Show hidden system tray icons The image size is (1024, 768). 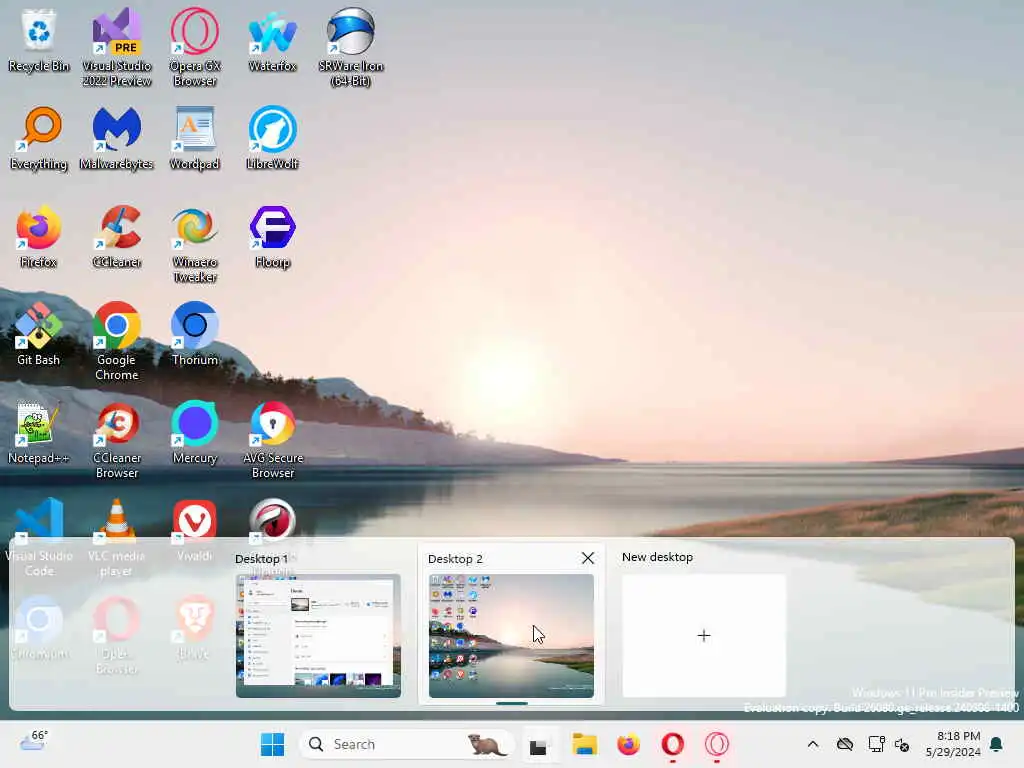pyautogui.click(x=813, y=744)
